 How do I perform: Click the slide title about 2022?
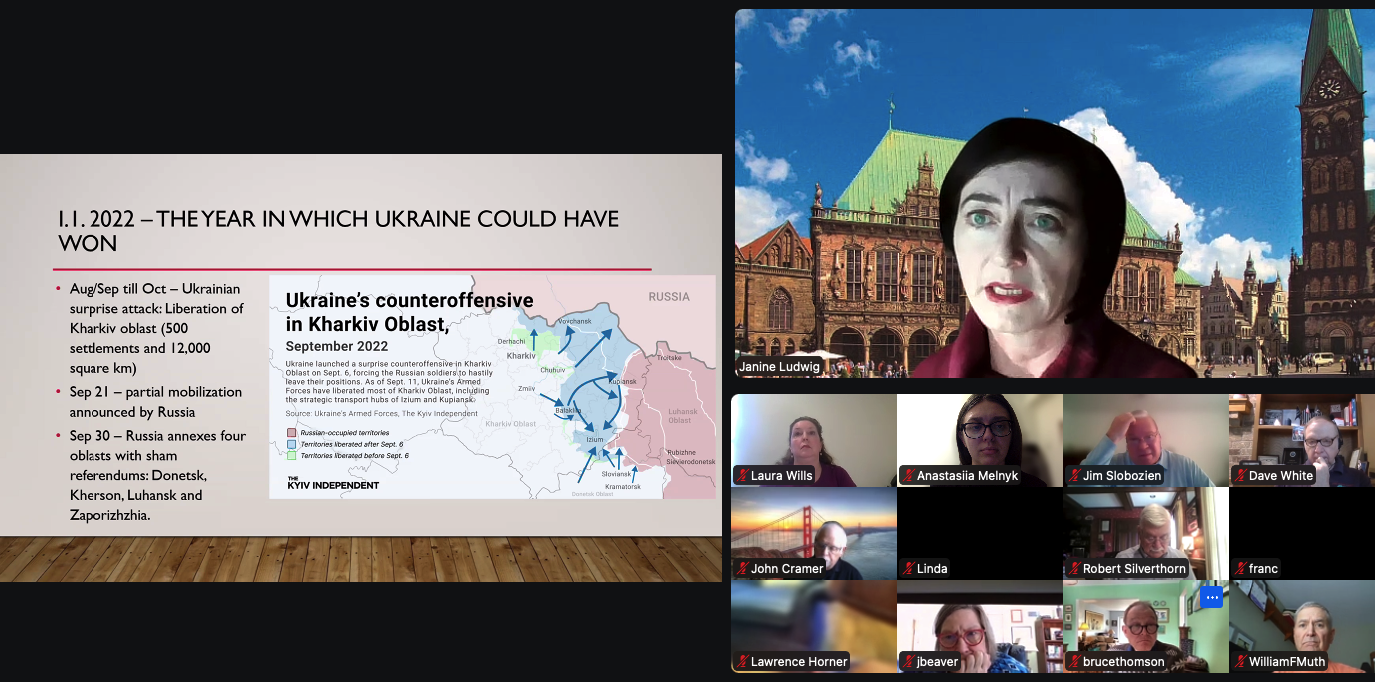click(338, 231)
